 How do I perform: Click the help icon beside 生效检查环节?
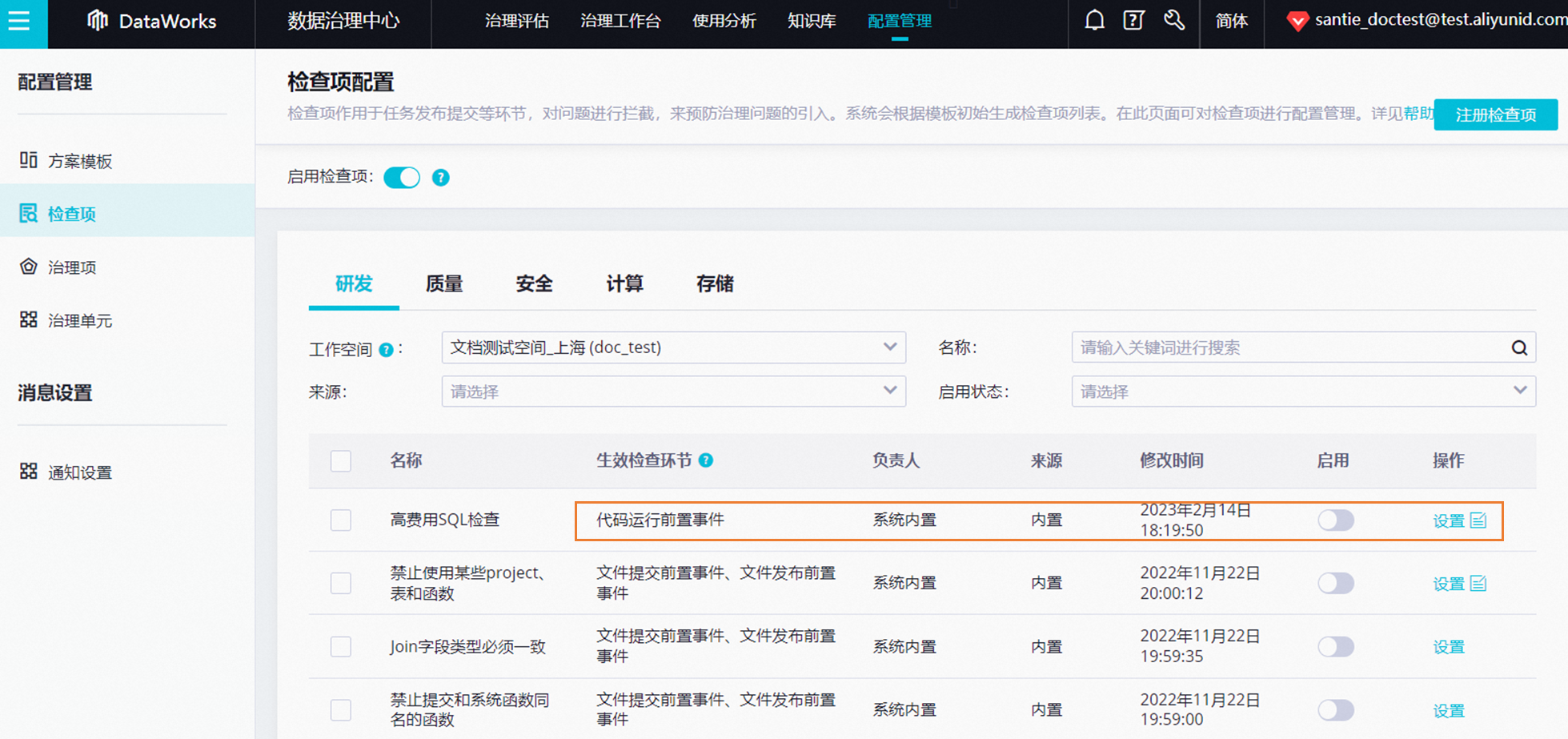[x=706, y=460]
